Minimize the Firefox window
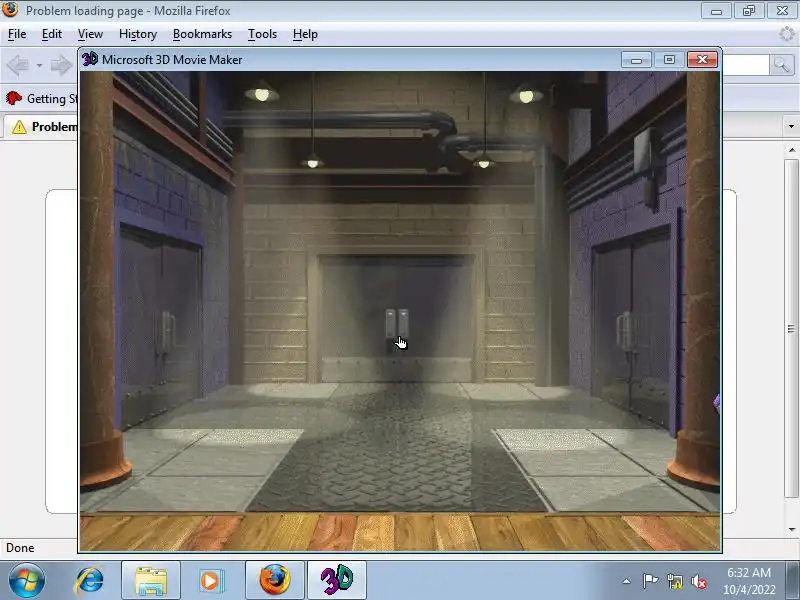This screenshot has width=800, height=600. pos(716,11)
